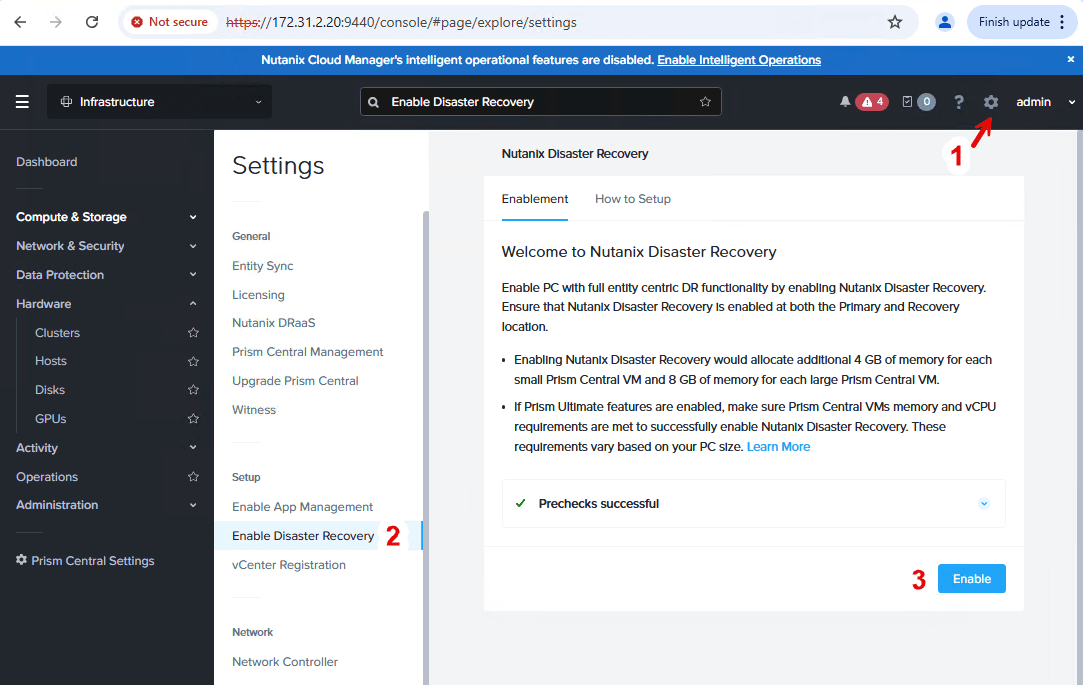Open the hamburger navigation menu
Image resolution: width=1083 pixels, height=685 pixels.
click(x=22, y=102)
